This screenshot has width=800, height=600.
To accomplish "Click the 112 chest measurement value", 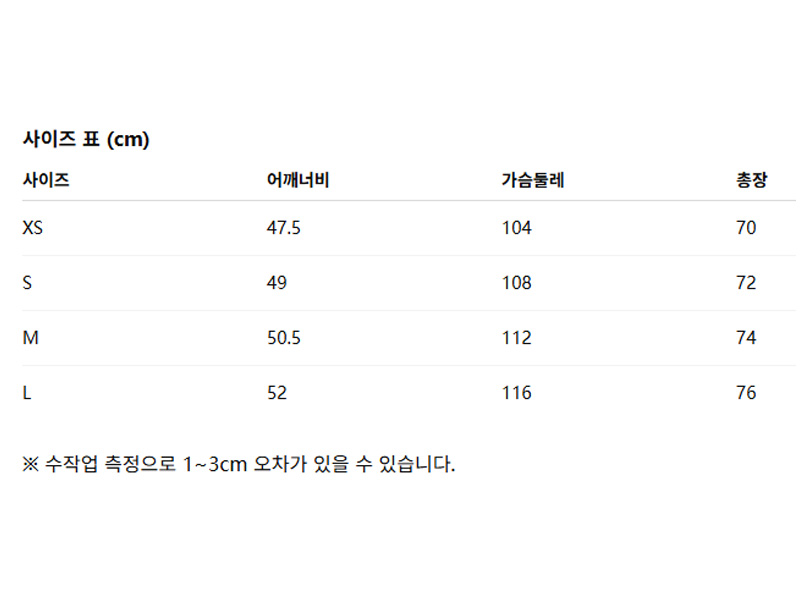I will tap(516, 338).
